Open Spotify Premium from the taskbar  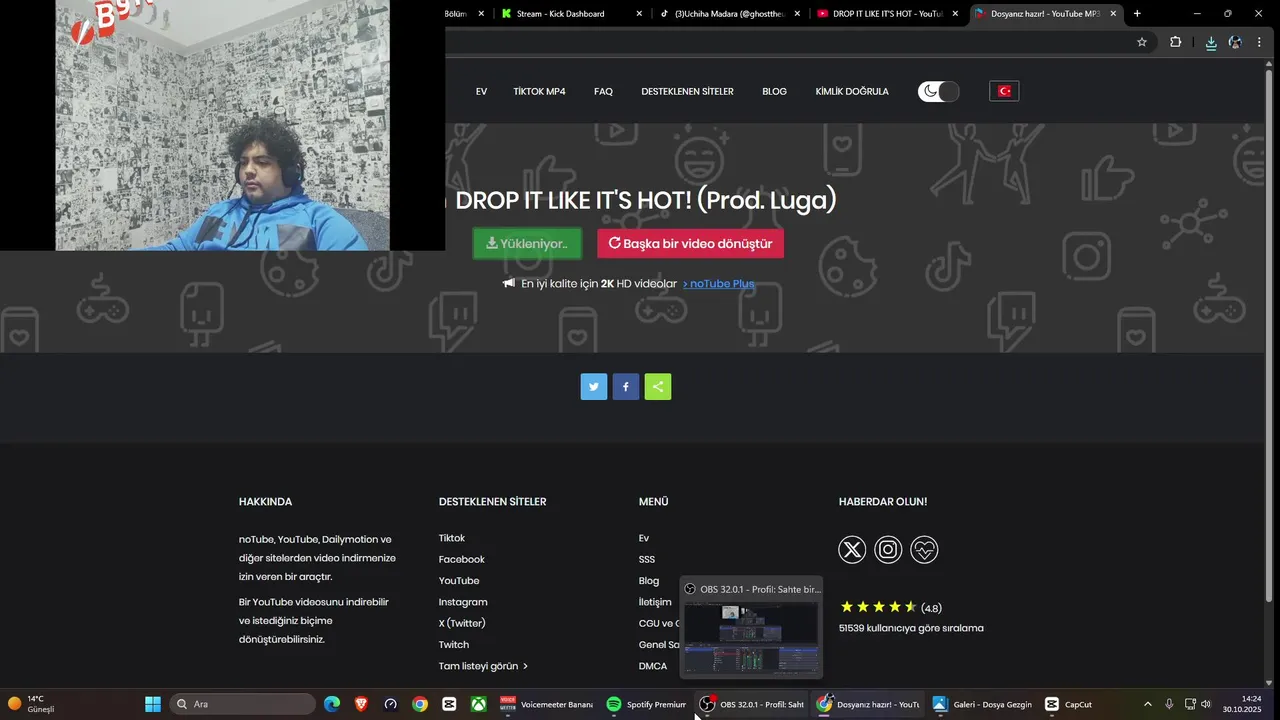(647, 704)
